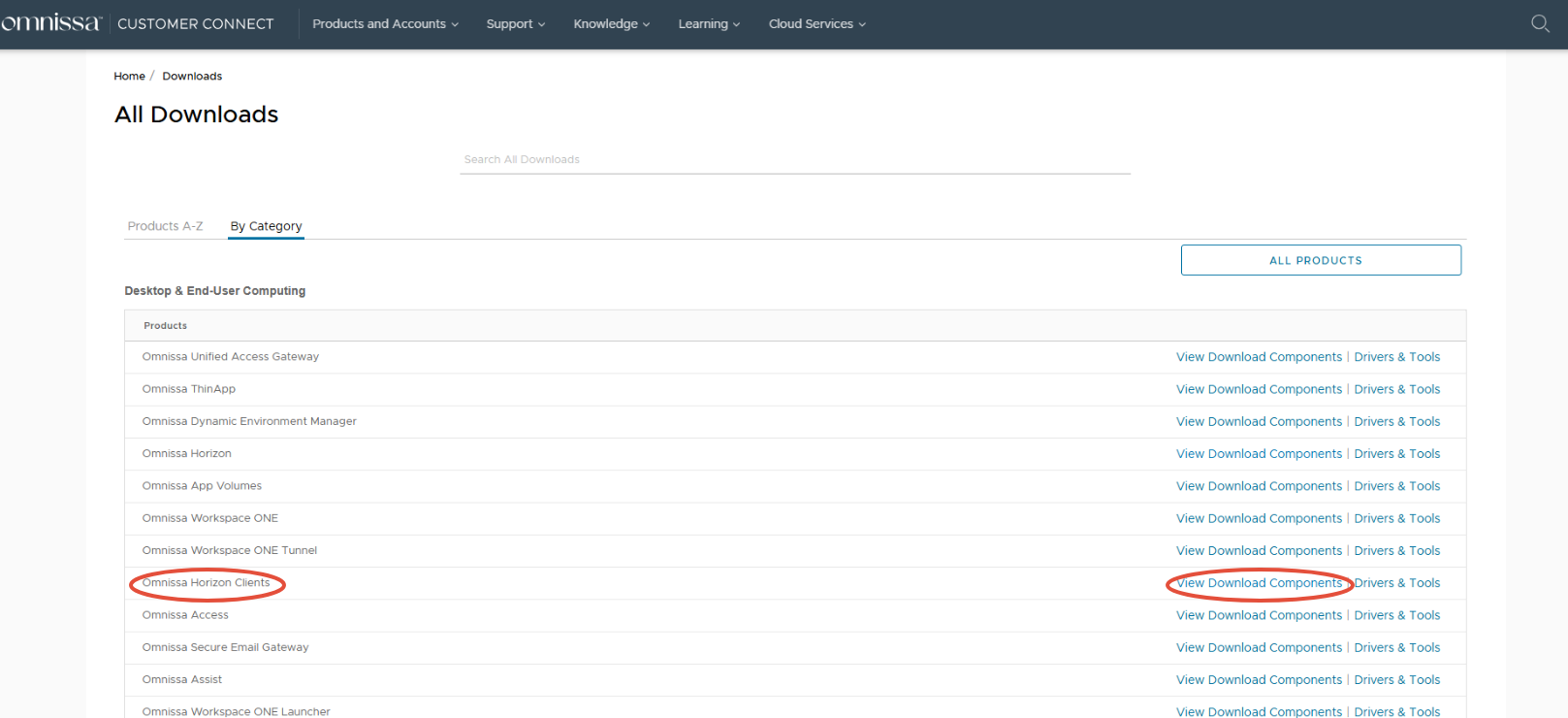This screenshot has width=1568, height=718.
Task: Select Omnissa ThinApp product name
Action: pyautogui.click(x=188, y=389)
